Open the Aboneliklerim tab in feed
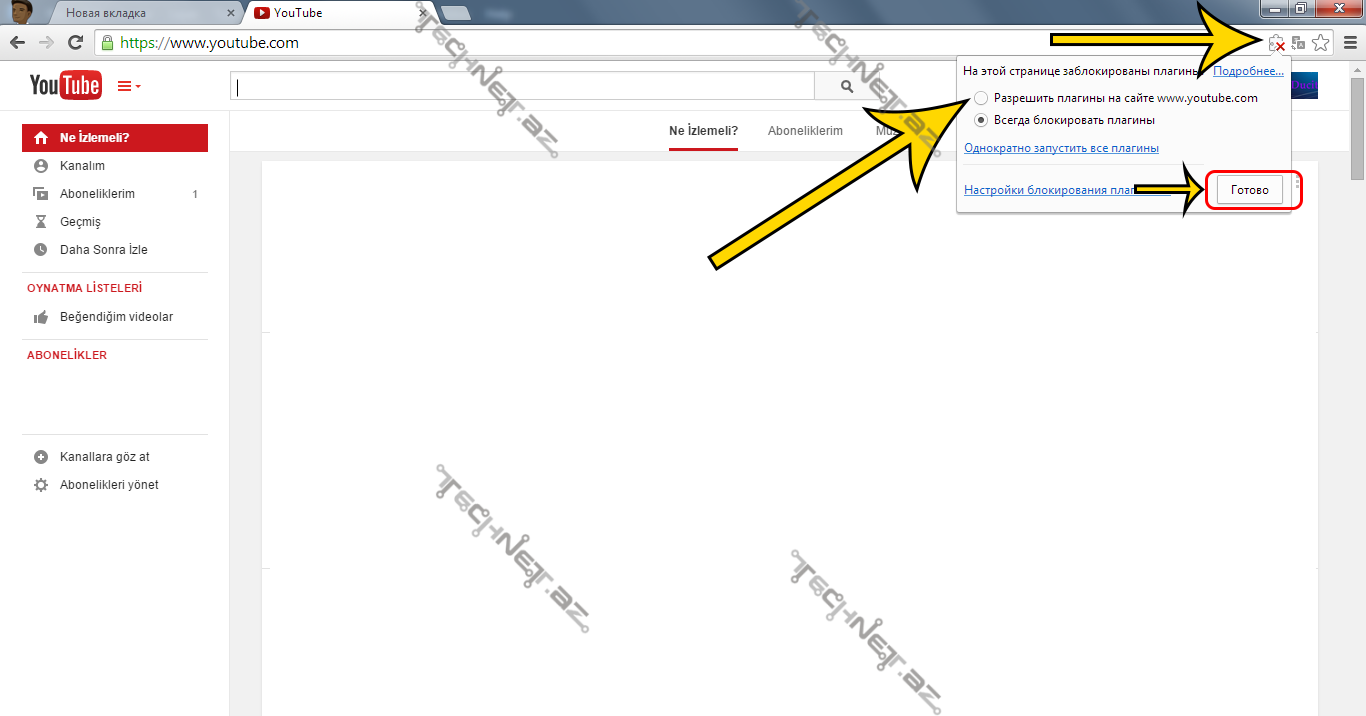 [x=805, y=131]
